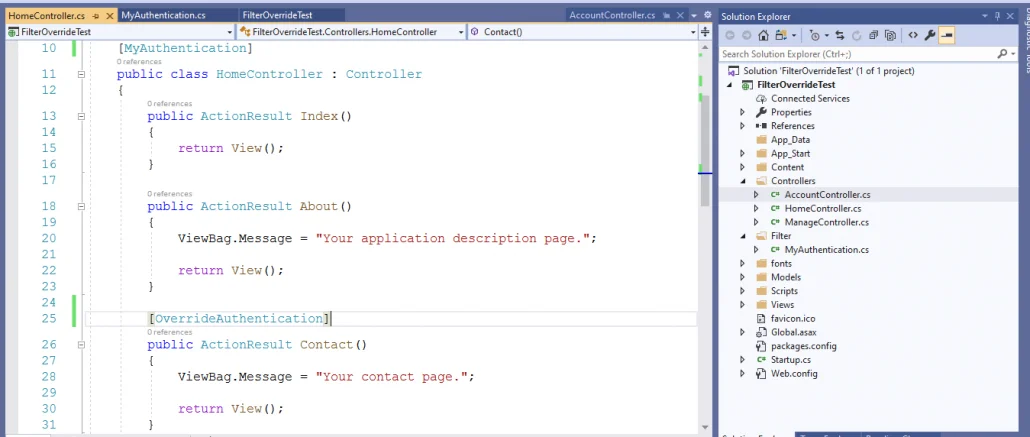
Task: Expand the Global.asax node
Action: pyautogui.click(x=743, y=333)
